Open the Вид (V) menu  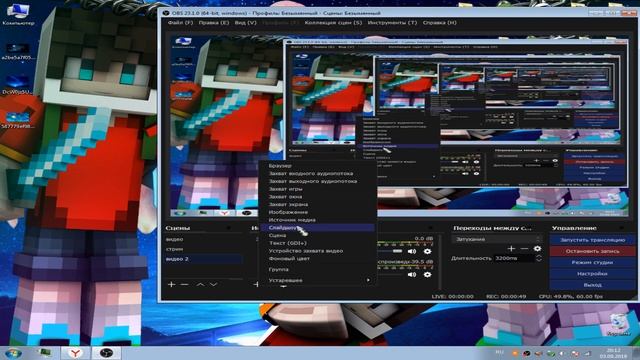tap(245, 23)
